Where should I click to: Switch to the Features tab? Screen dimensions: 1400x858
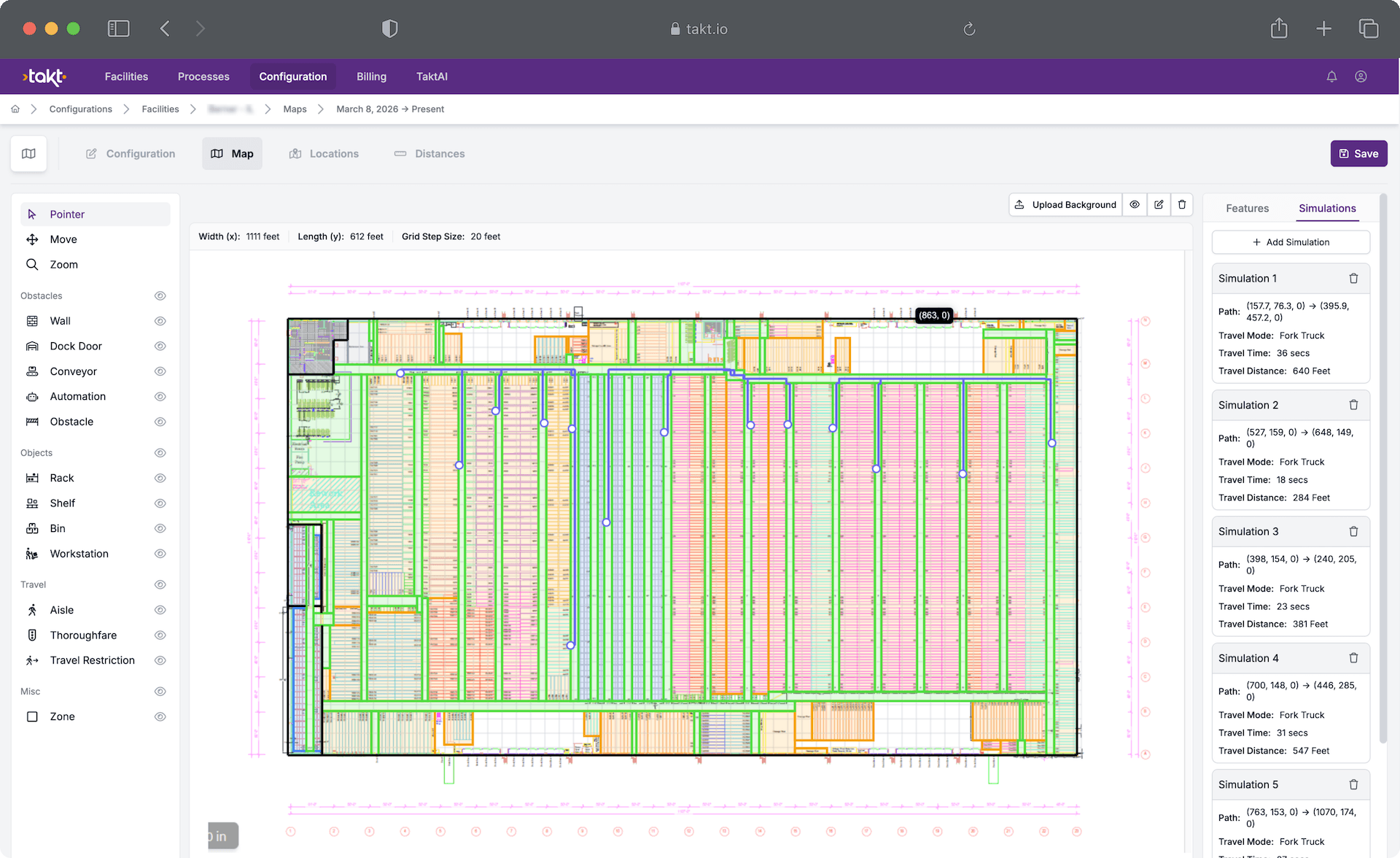pyautogui.click(x=1247, y=209)
